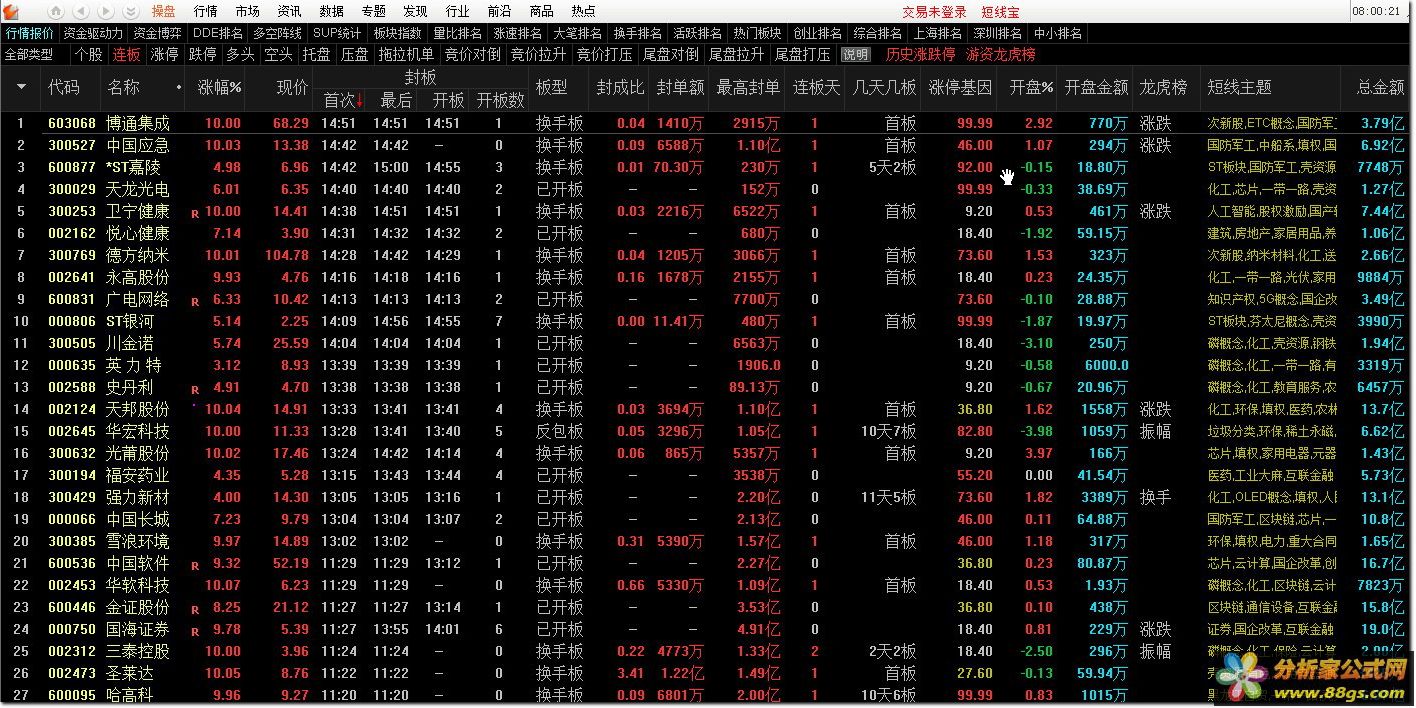Click the 说明 button
The height and width of the screenshot is (708, 1416).
pyautogui.click(x=855, y=55)
